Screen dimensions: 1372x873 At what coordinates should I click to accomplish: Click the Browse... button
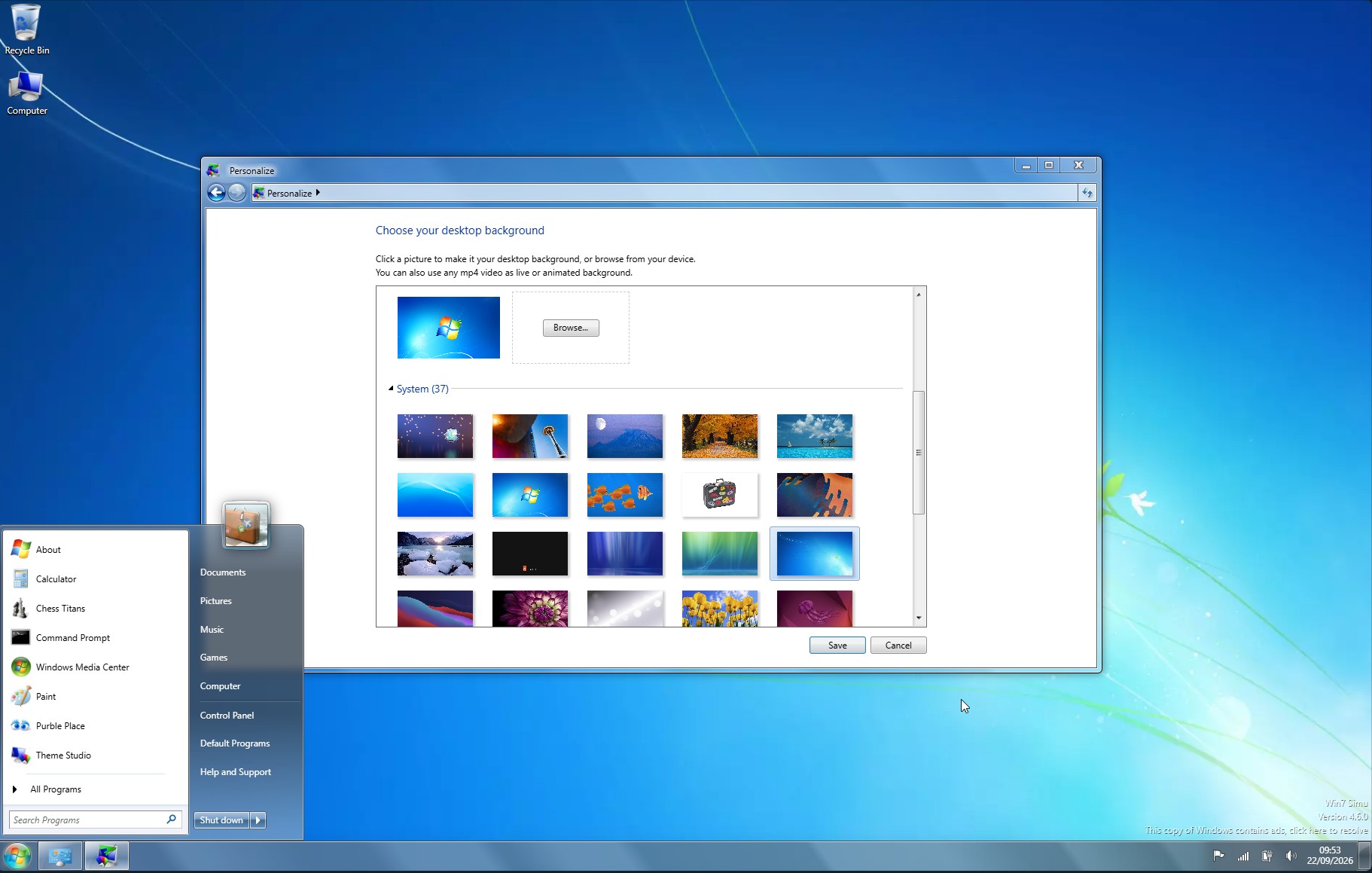[571, 328]
